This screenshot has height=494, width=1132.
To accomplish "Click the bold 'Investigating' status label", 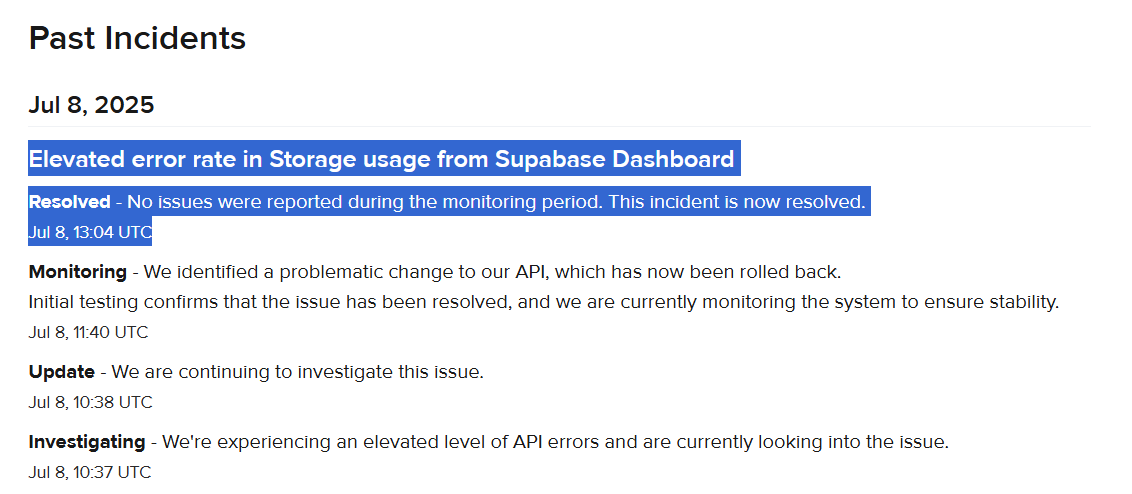I will pos(86,441).
